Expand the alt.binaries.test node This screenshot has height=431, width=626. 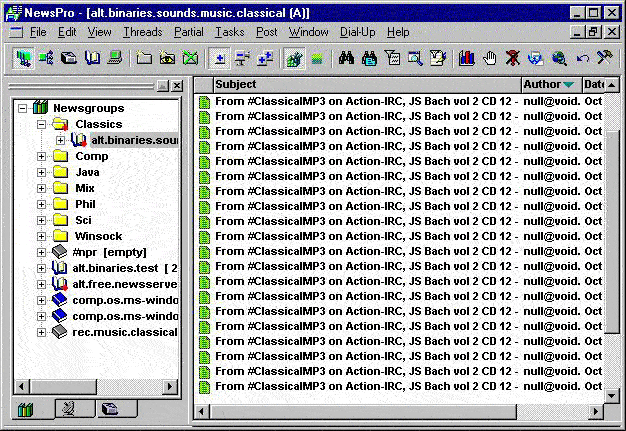coord(41,268)
